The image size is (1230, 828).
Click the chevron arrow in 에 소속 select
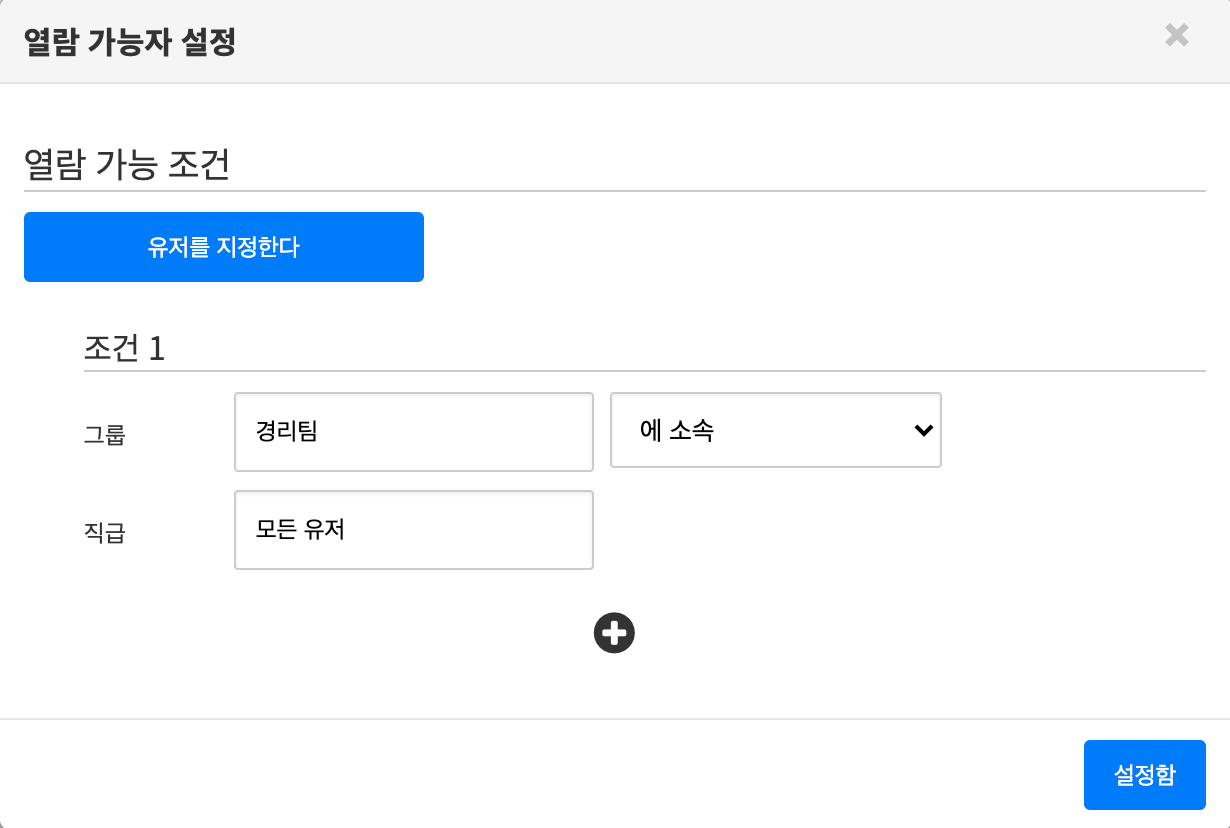click(x=923, y=430)
